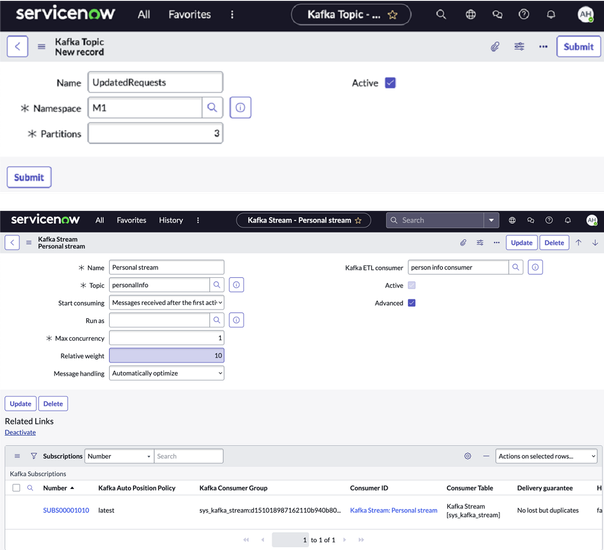This screenshot has height=550, width=604.
Task: Select the SUBS00001010 row checkbox
Action: [x=16, y=510]
